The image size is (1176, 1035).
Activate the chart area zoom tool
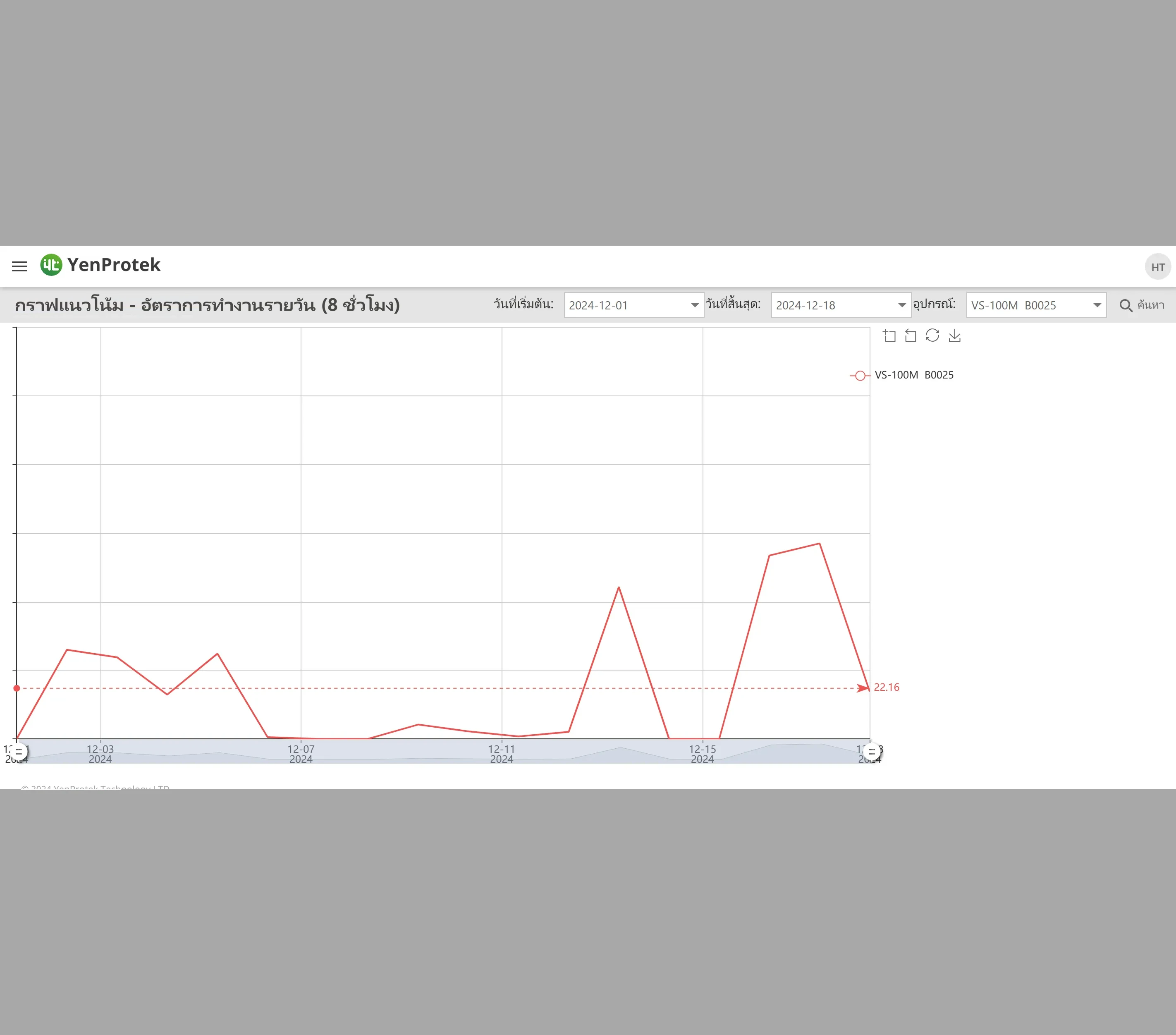click(x=889, y=335)
